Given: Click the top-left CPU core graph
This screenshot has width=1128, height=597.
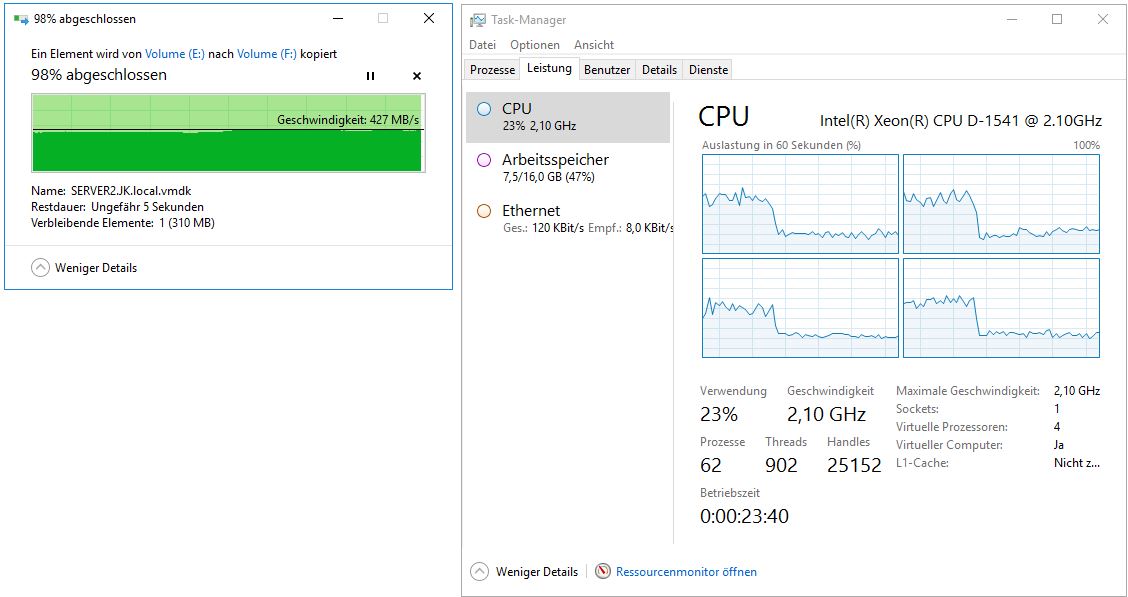Looking at the screenshot, I should pos(800,204).
